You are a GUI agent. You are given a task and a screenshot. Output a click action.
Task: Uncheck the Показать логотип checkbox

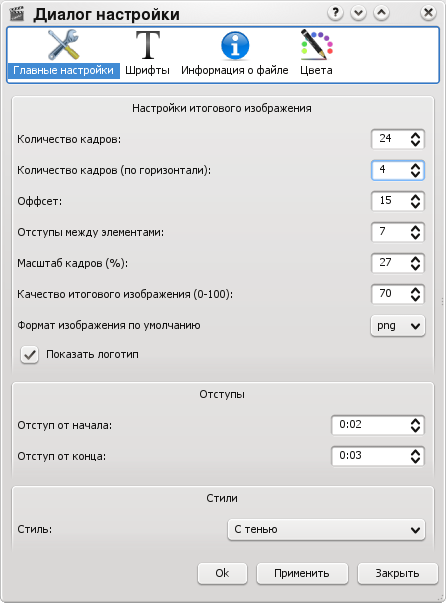[x=30, y=355]
